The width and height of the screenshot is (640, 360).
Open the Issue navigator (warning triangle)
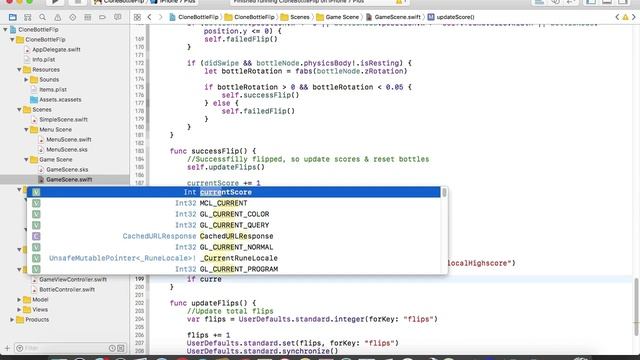coord(58,17)
